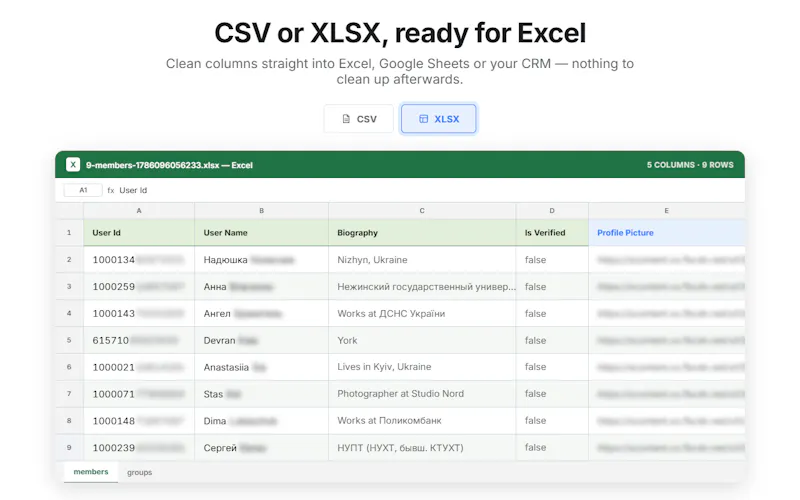The height and width of the screenshot is (500, 800).
Task: Click the Biography header cell
Action: [422, 233]
